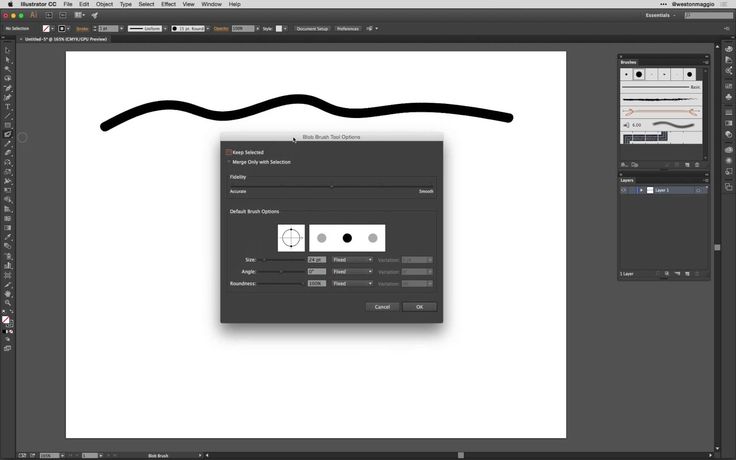Open the Effect menu

pos(168,4)
